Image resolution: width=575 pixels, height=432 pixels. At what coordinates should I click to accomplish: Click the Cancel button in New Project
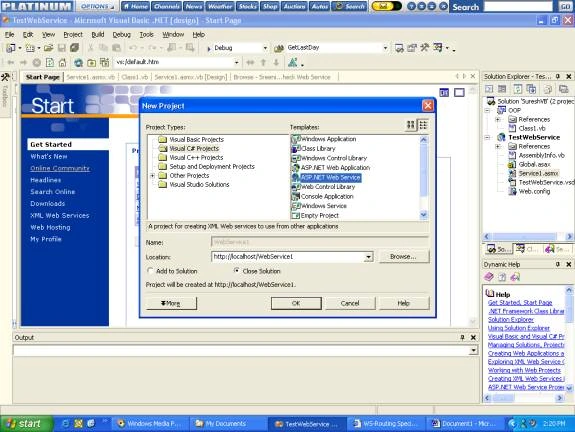[350, 303]
